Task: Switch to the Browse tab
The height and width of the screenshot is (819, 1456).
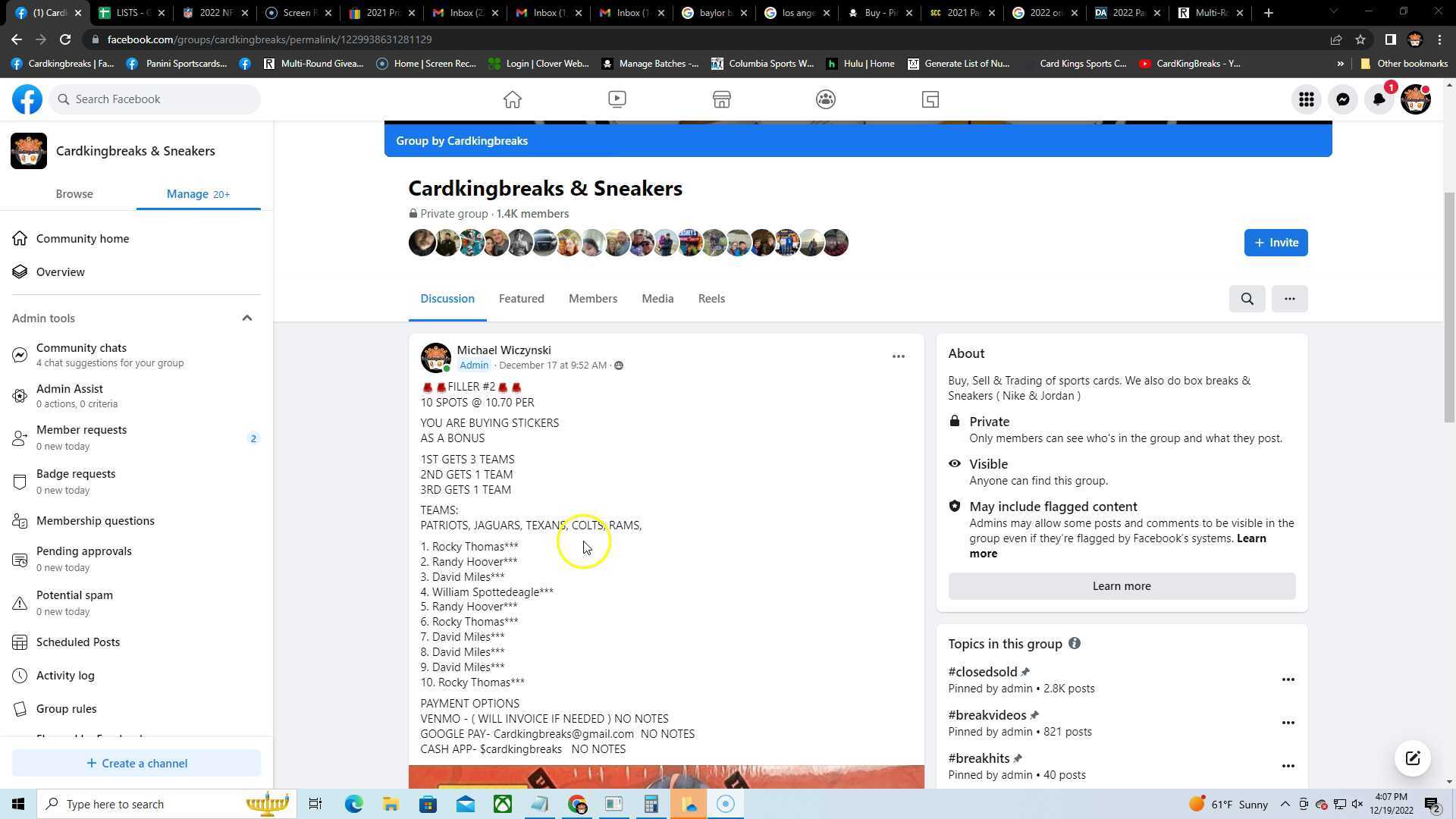Action: point(74,194)
